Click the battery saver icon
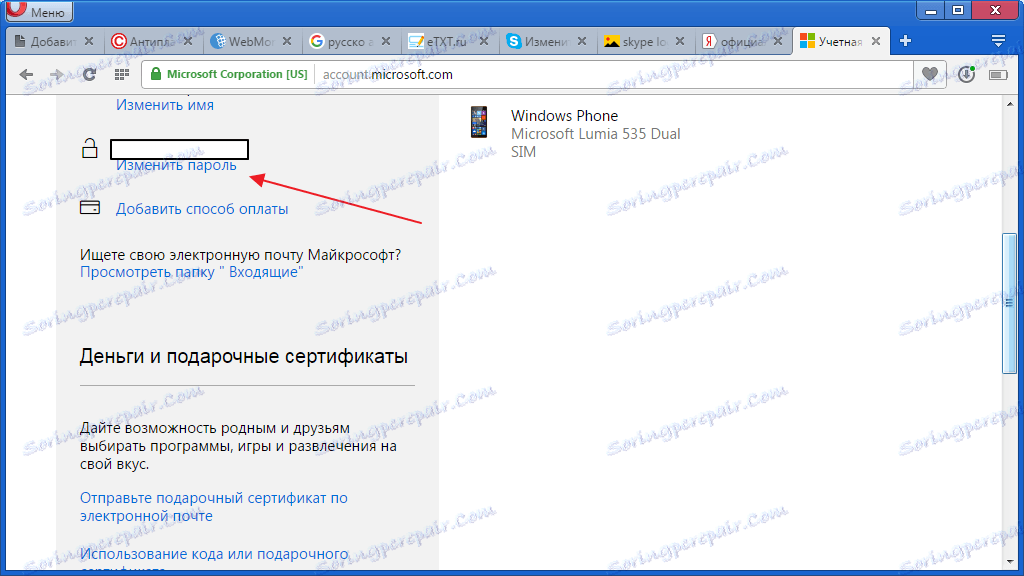1024x576 pixels. 998,75
